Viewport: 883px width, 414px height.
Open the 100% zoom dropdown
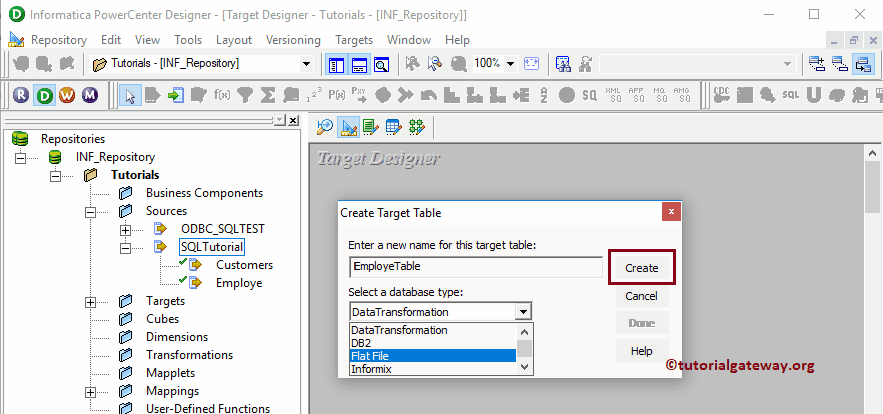[510, 64]
